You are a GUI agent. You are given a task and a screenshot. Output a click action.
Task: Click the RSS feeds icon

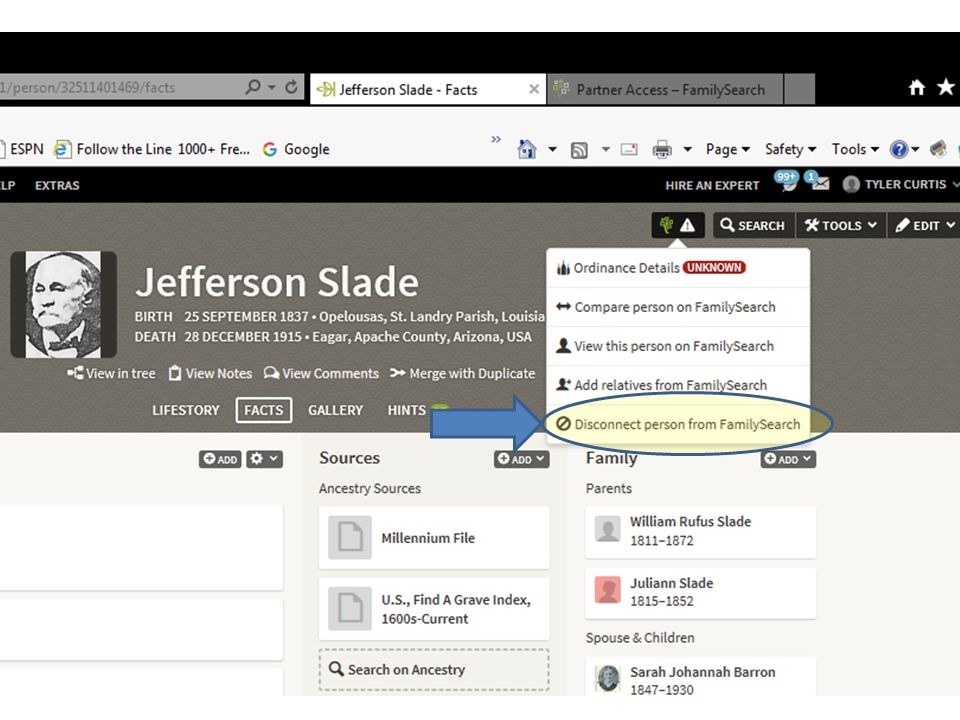pyautogui.click(x=579, y=150)
